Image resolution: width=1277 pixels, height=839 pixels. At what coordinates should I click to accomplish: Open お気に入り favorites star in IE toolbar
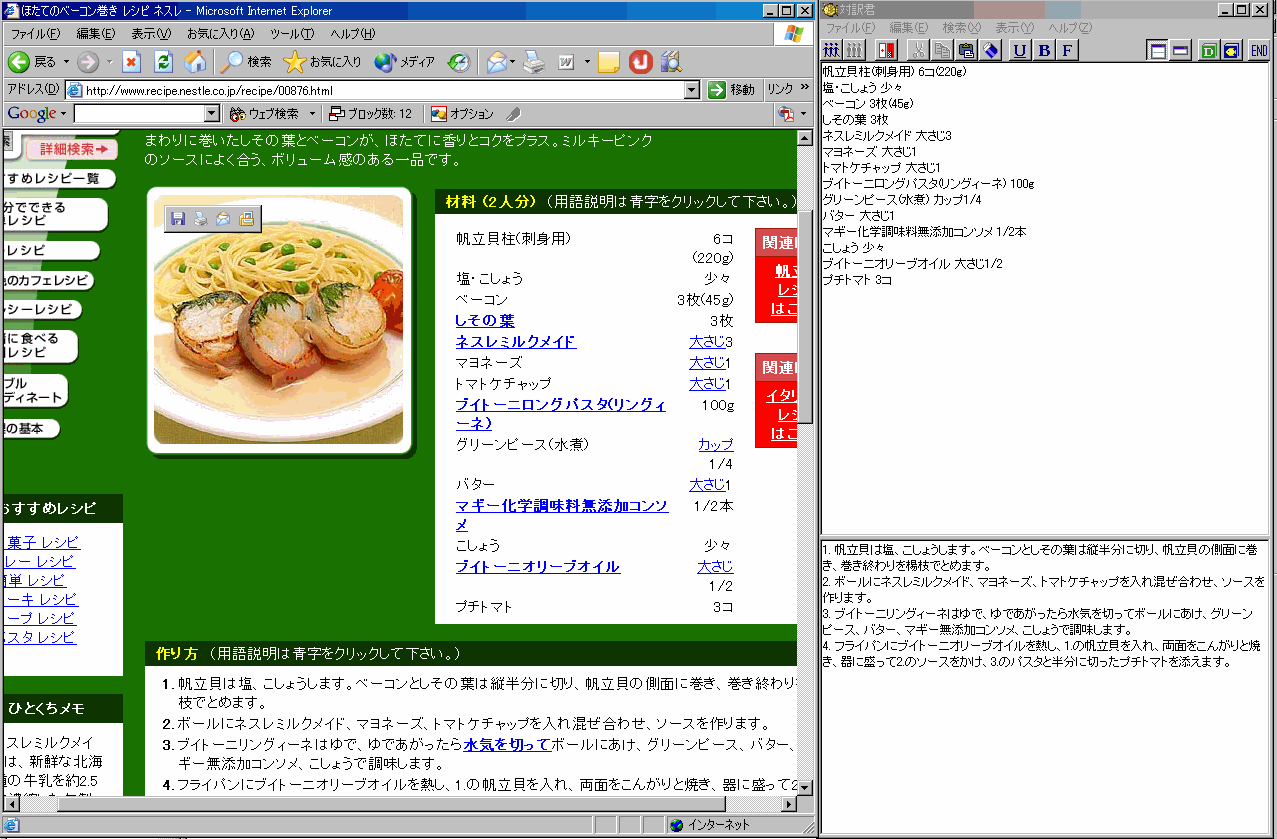(x=322, y=62)
